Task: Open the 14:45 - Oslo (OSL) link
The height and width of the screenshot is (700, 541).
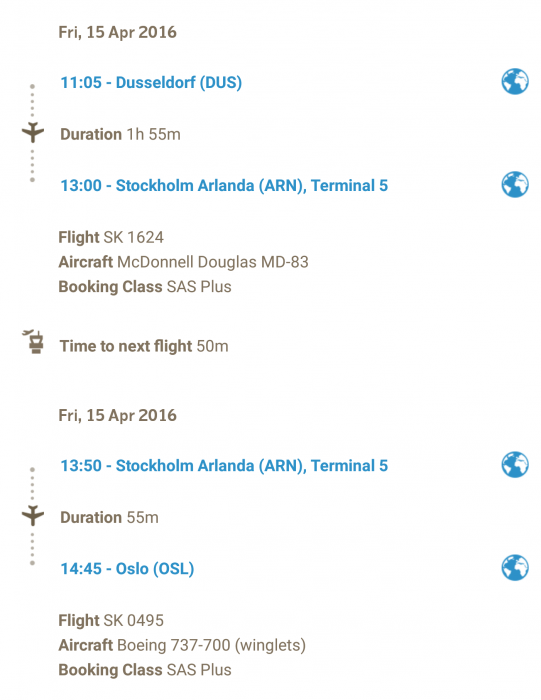Action: click(x=127, y=569)
